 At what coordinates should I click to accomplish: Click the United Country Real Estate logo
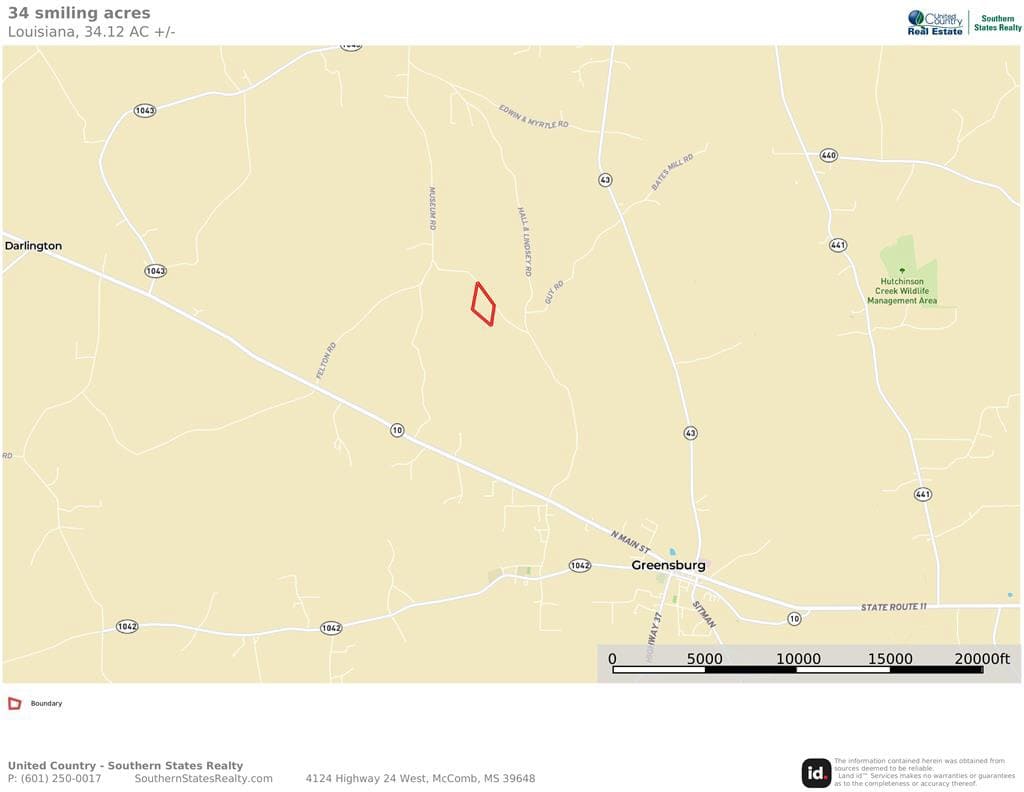(x=935, y=23)
